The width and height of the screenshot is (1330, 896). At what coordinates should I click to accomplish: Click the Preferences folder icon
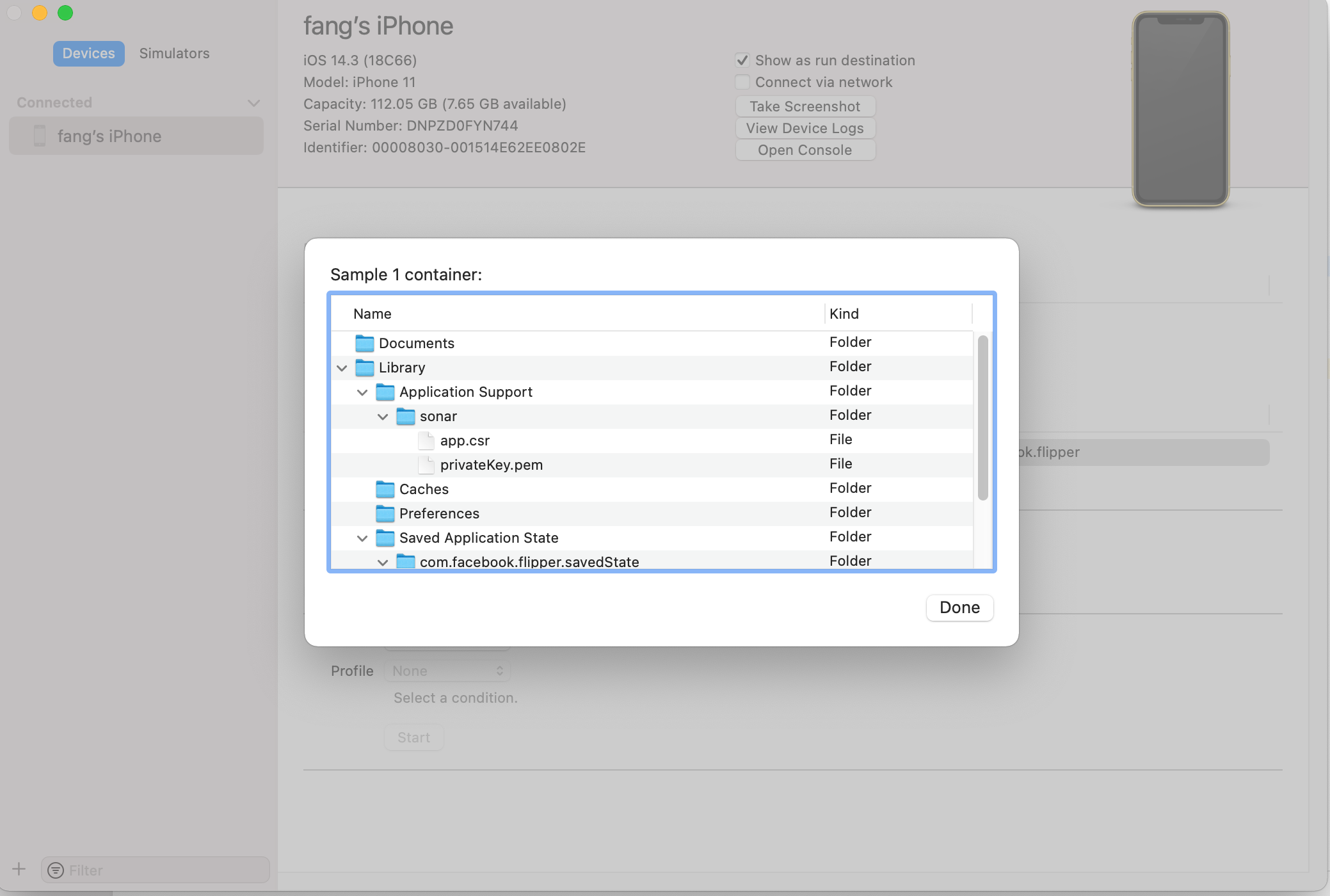385,513
